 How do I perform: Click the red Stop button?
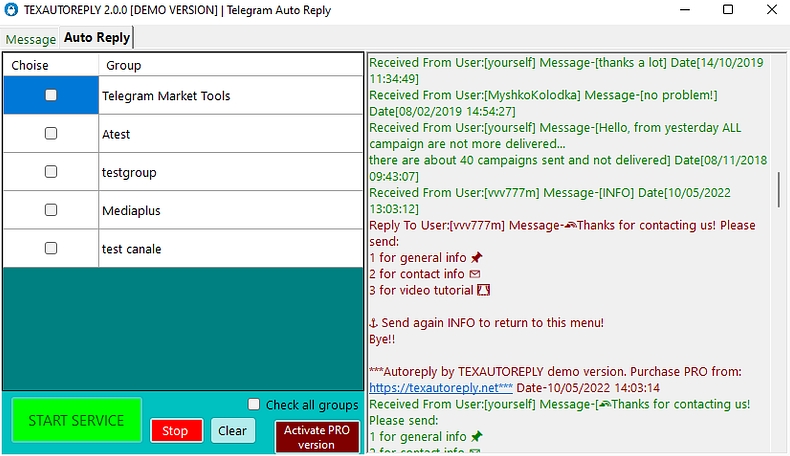[x=175, y=431]
